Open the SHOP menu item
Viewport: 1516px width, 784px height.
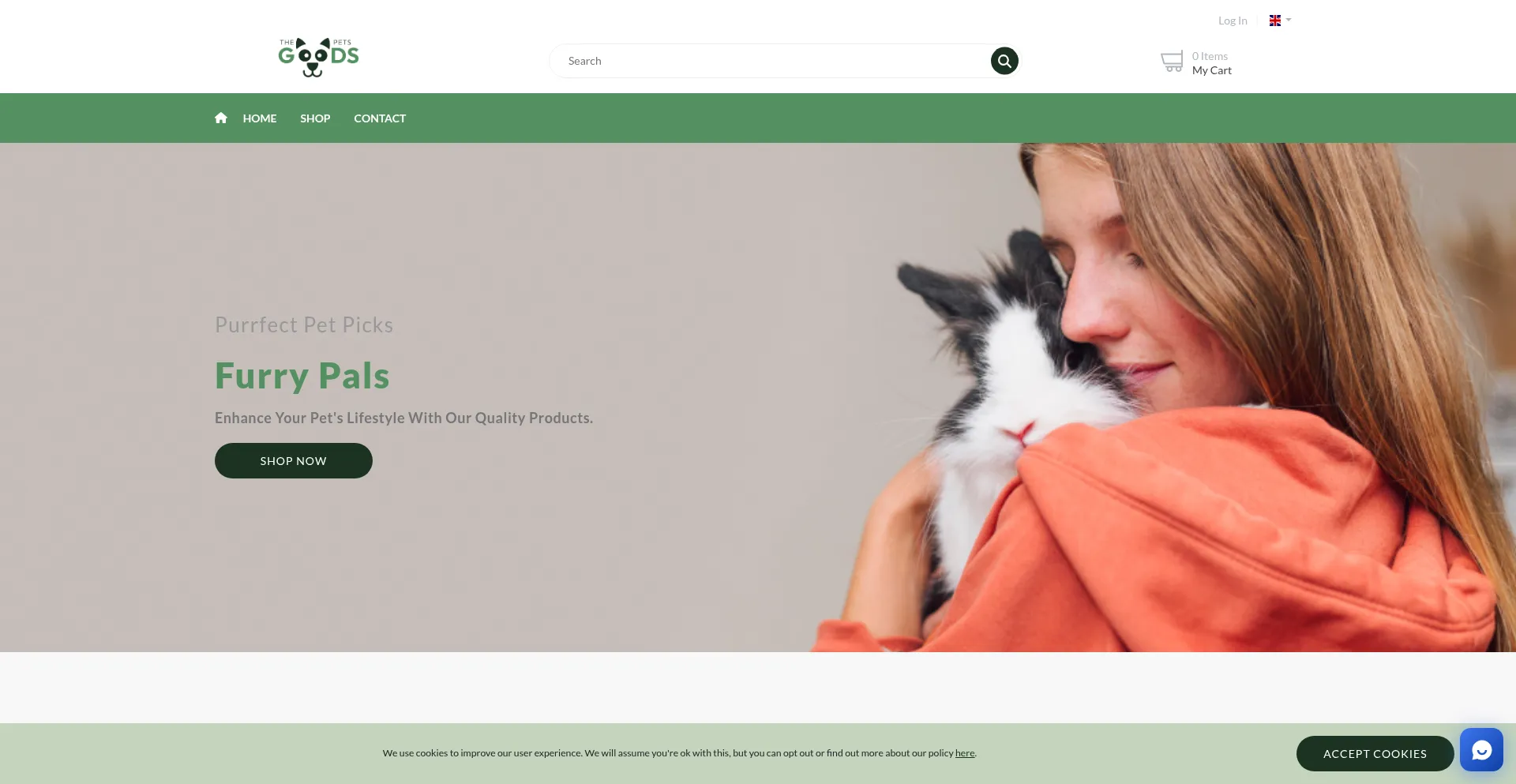coord(315,118)
